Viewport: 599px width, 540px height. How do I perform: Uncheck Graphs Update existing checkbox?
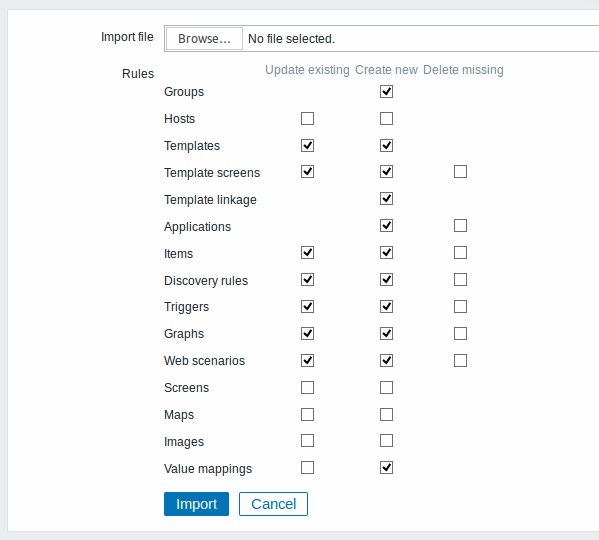pos(307,333)
